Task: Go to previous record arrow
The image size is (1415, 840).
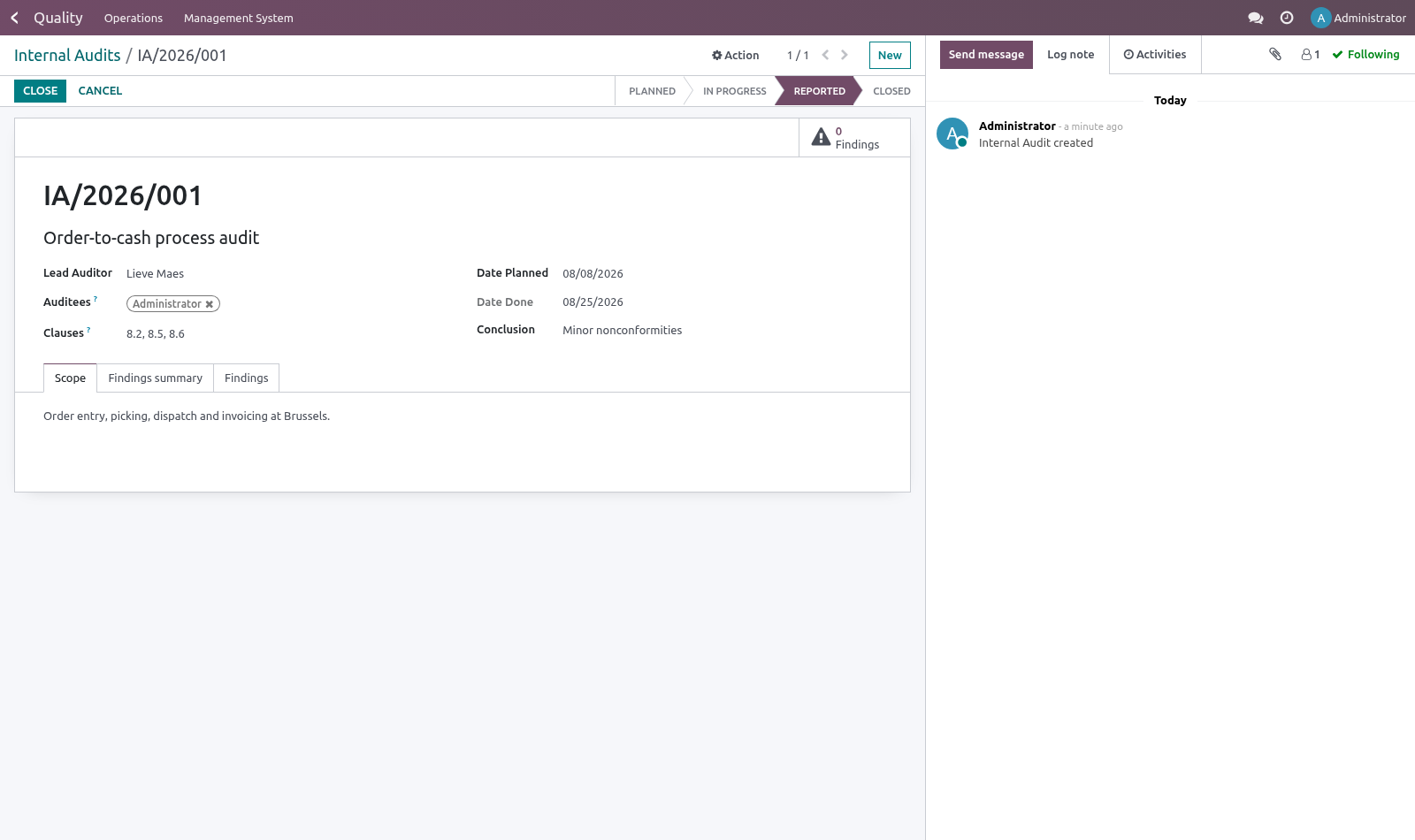Action: (x=825, y=55)
